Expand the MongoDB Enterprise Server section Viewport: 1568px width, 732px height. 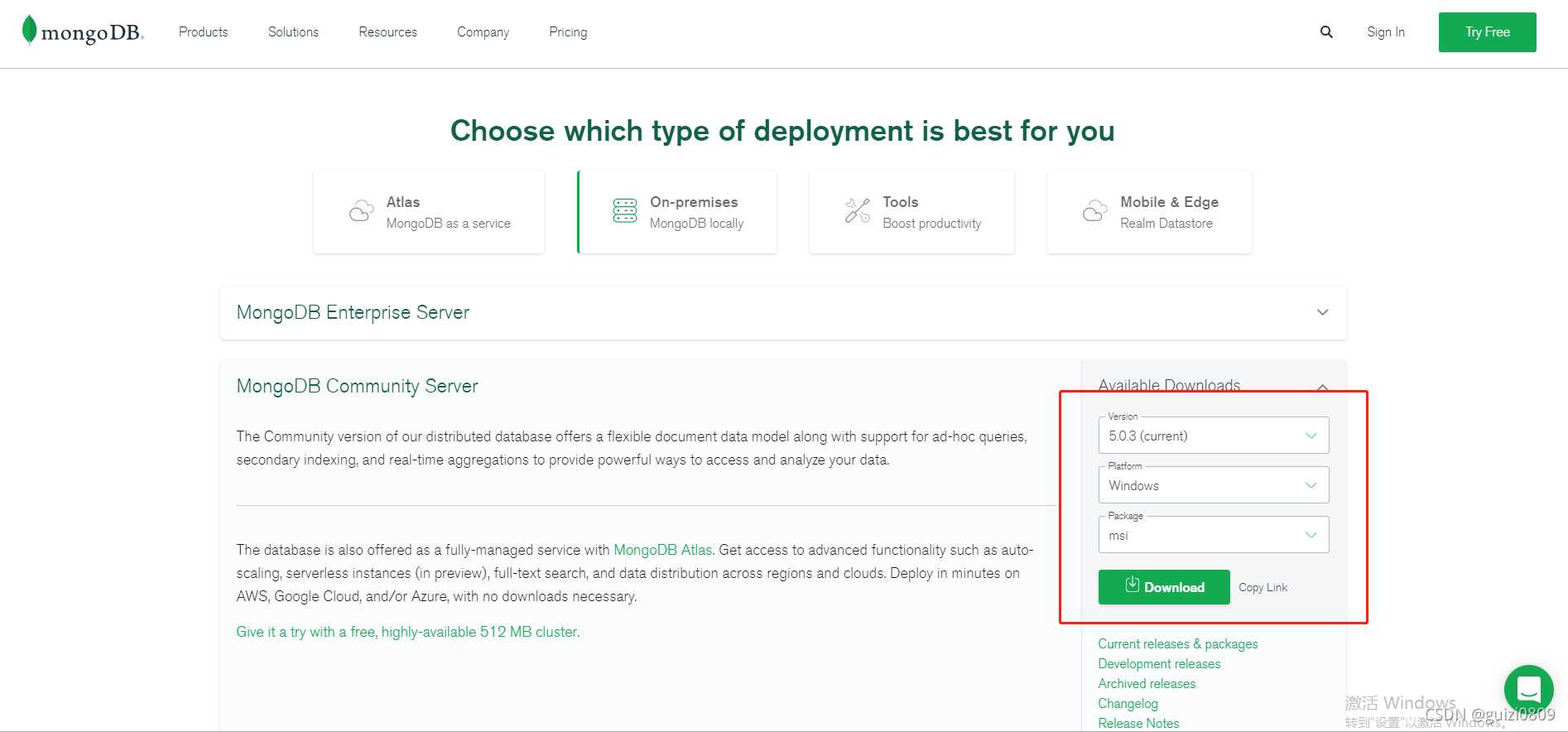[x=783, y=313]
